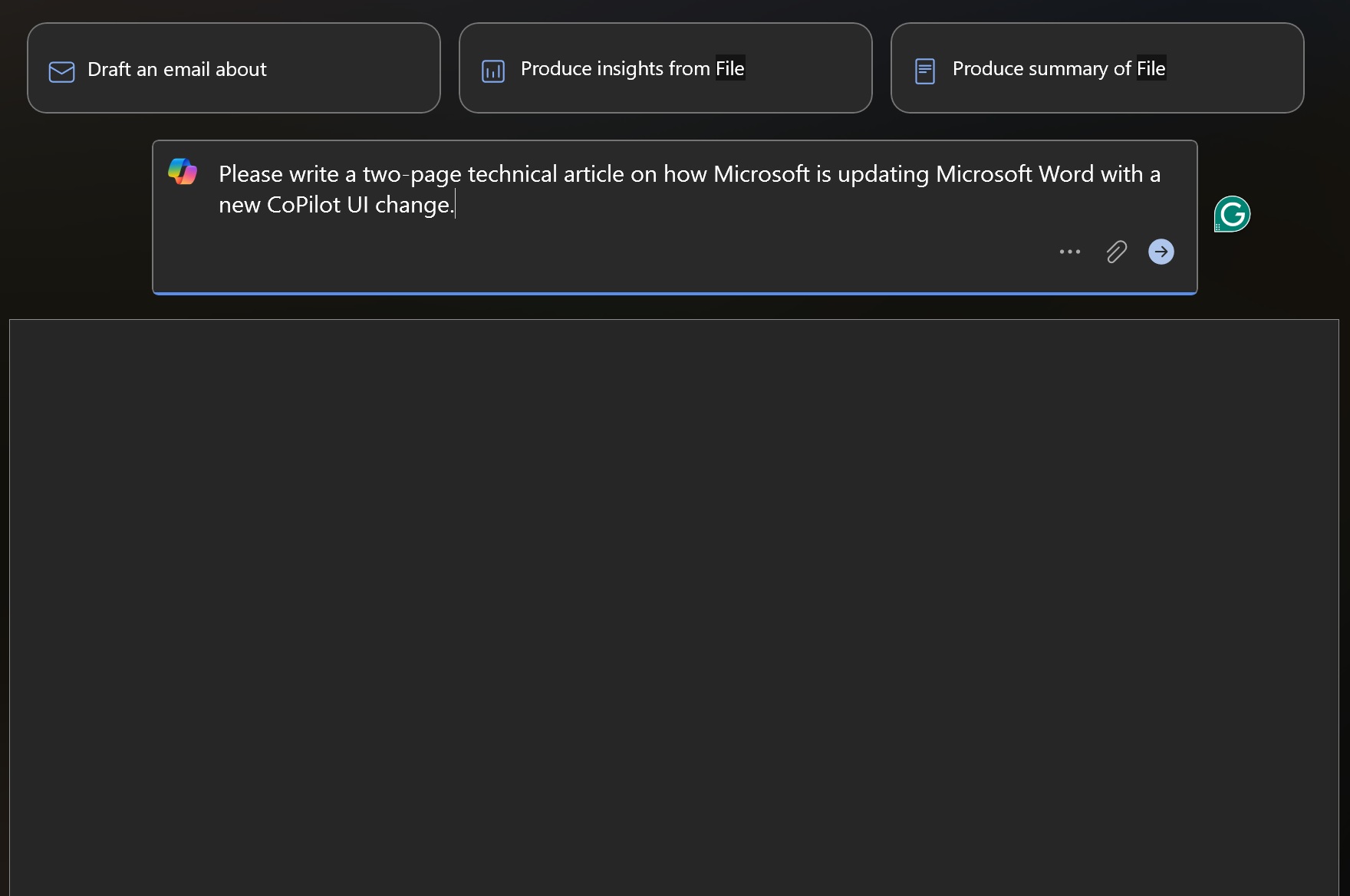
Task: Click the empty Copilot response panel below
Action: (x=675, y=606)
